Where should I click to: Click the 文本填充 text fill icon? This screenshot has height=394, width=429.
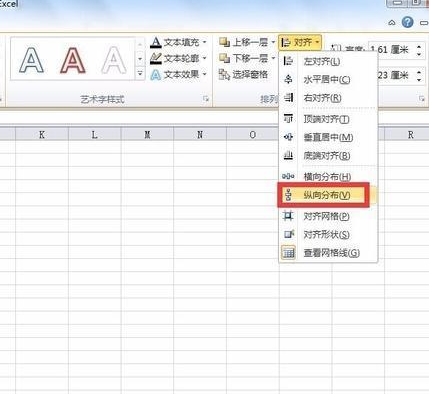click(x=155, y=42)
